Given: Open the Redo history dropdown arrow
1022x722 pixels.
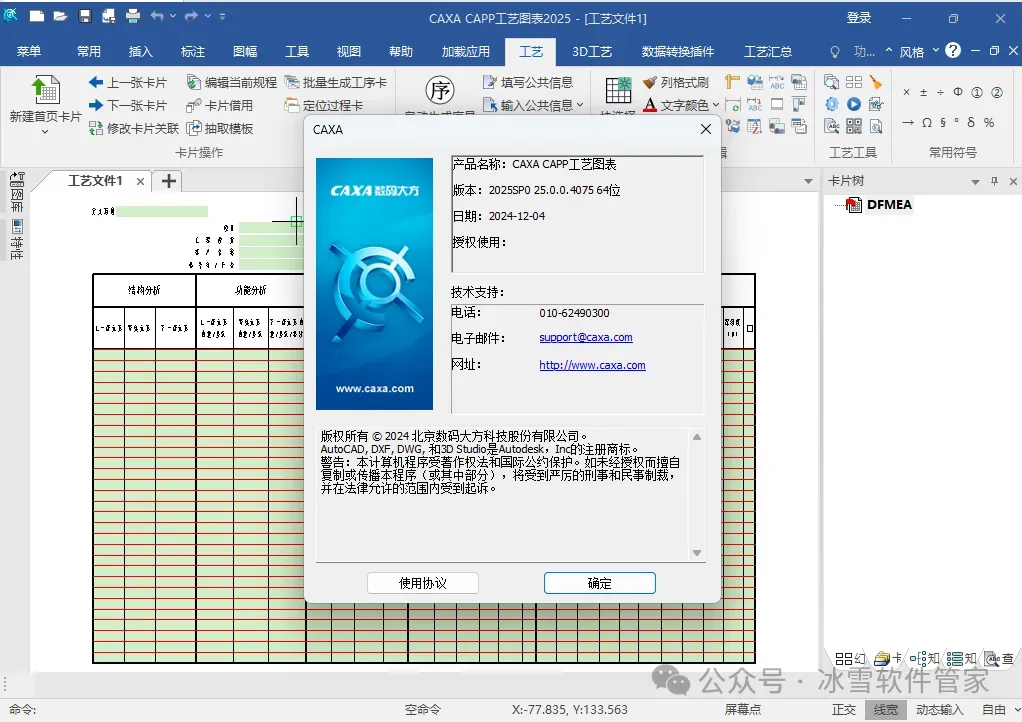Looking at the screenshot, I should pos(207,16).
